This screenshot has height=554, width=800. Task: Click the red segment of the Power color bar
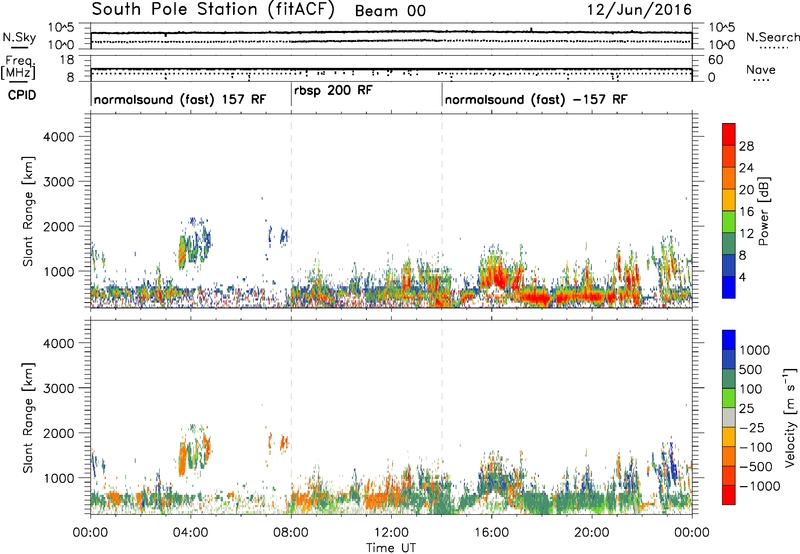[x=729, y=134]
